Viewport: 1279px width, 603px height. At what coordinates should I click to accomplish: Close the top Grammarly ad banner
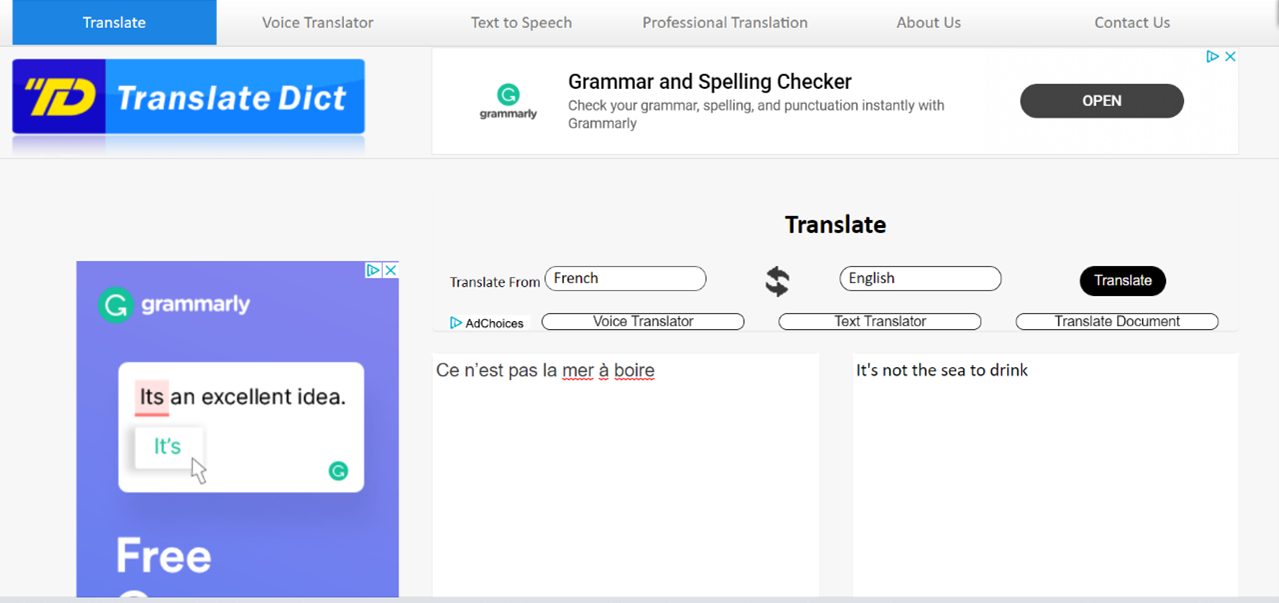1230,57
